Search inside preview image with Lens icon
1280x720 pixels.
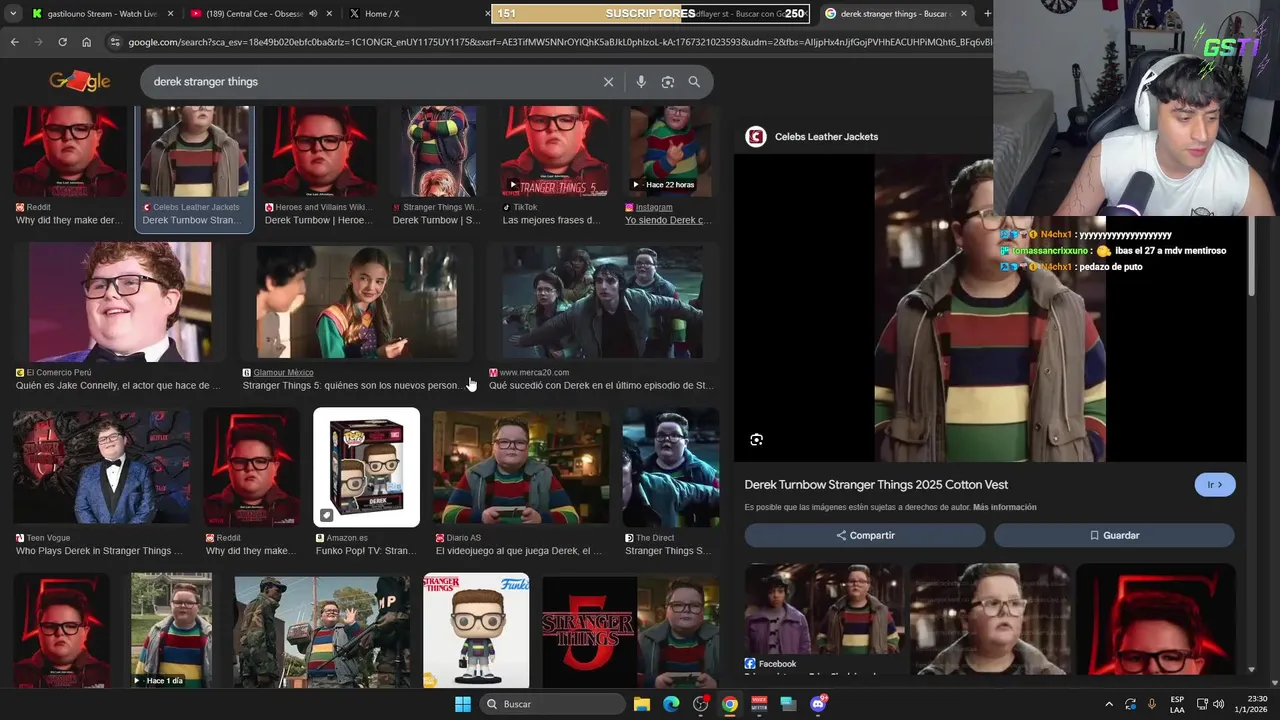coord(757,439)
